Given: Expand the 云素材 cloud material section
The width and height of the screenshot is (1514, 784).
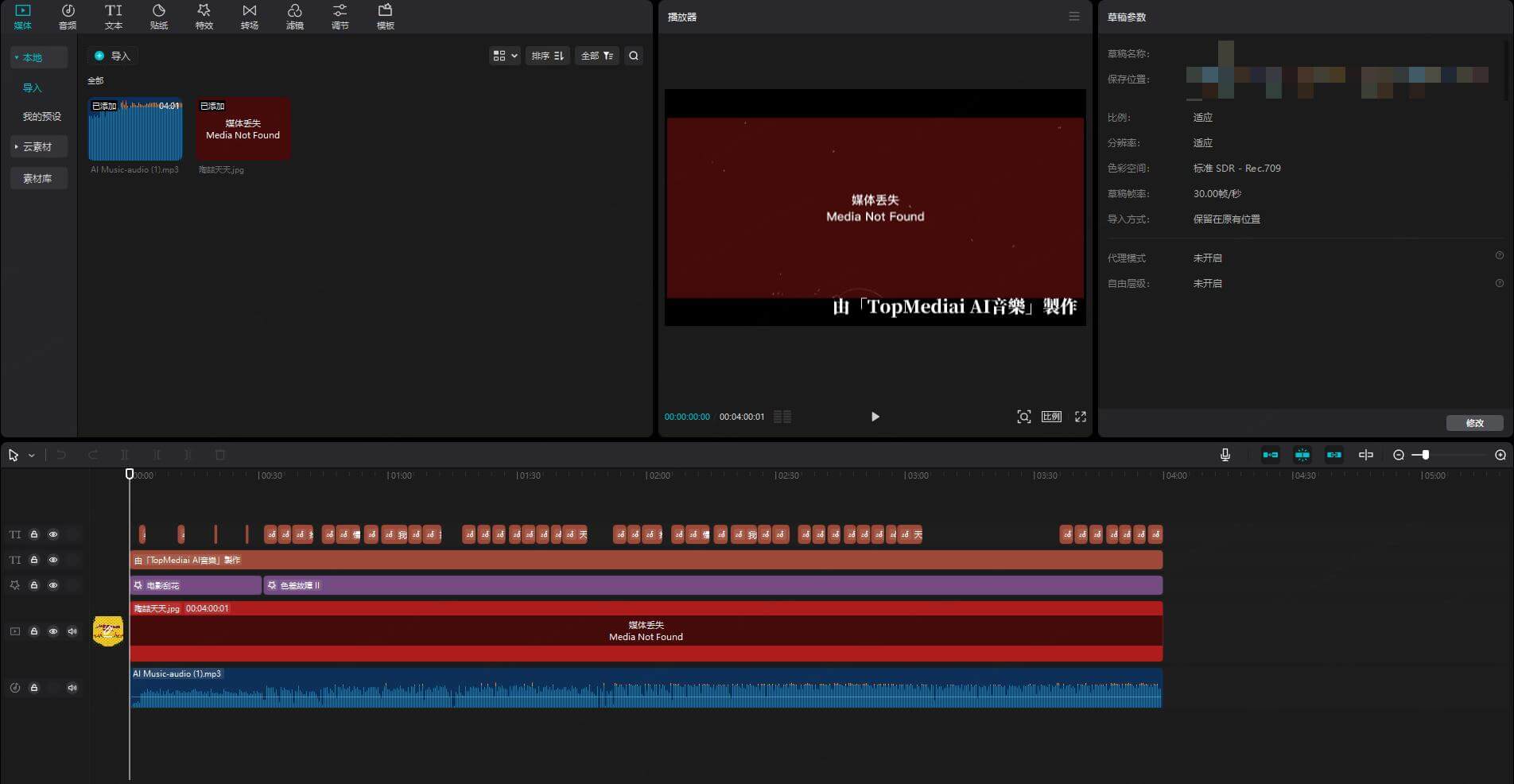Looking at the screenshot, I should (x=38, y=146).
